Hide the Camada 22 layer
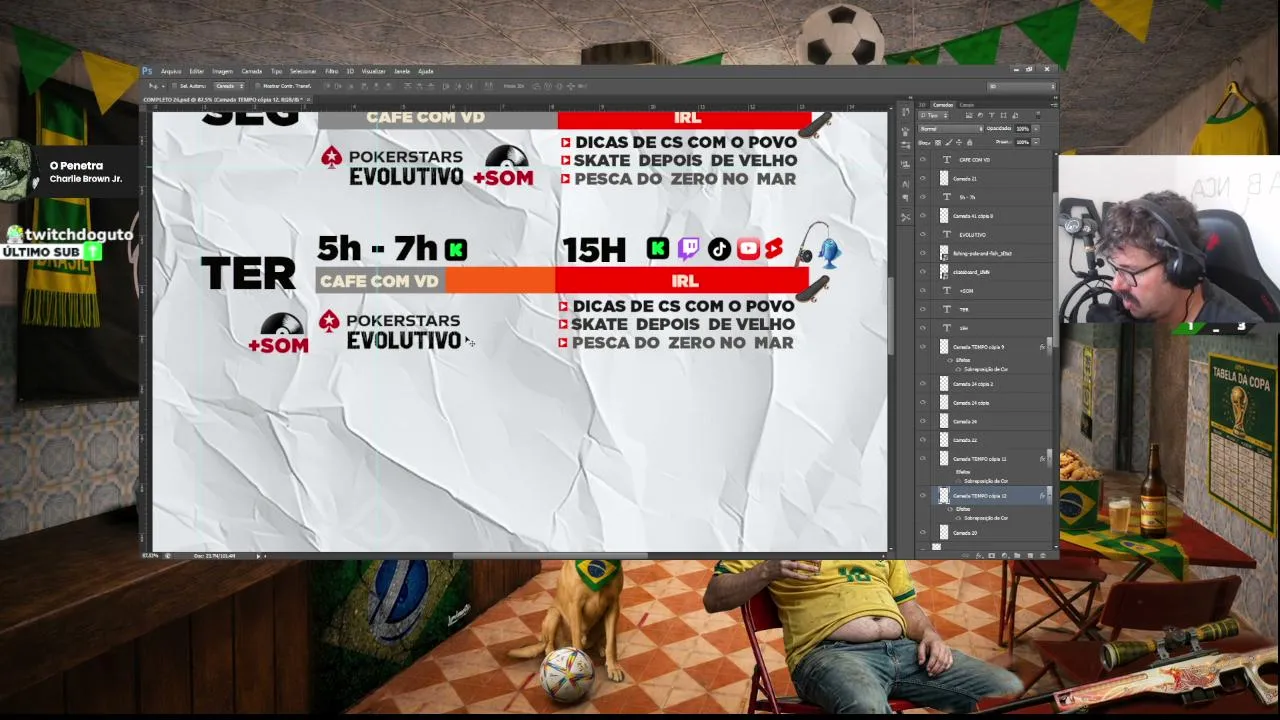The height and width of the screenshot is (720, 1280). coord(923,440)
